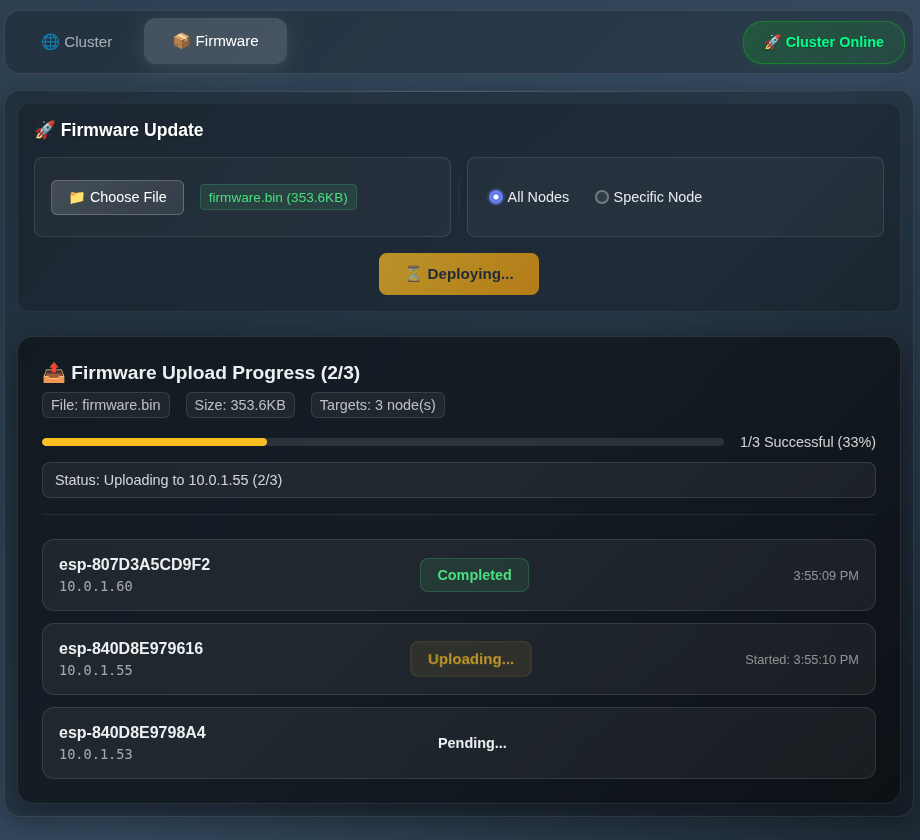Click the package icon on the Firmware tab

point(181,41)
